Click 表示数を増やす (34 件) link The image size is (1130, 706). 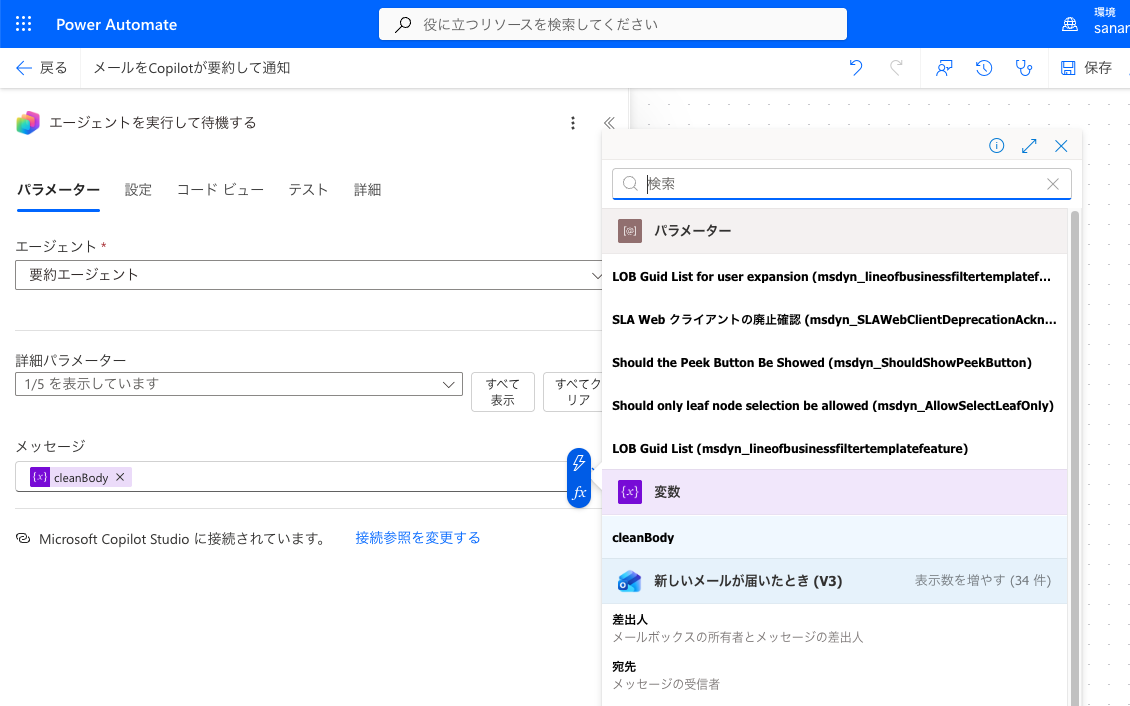tap(983, 580)
